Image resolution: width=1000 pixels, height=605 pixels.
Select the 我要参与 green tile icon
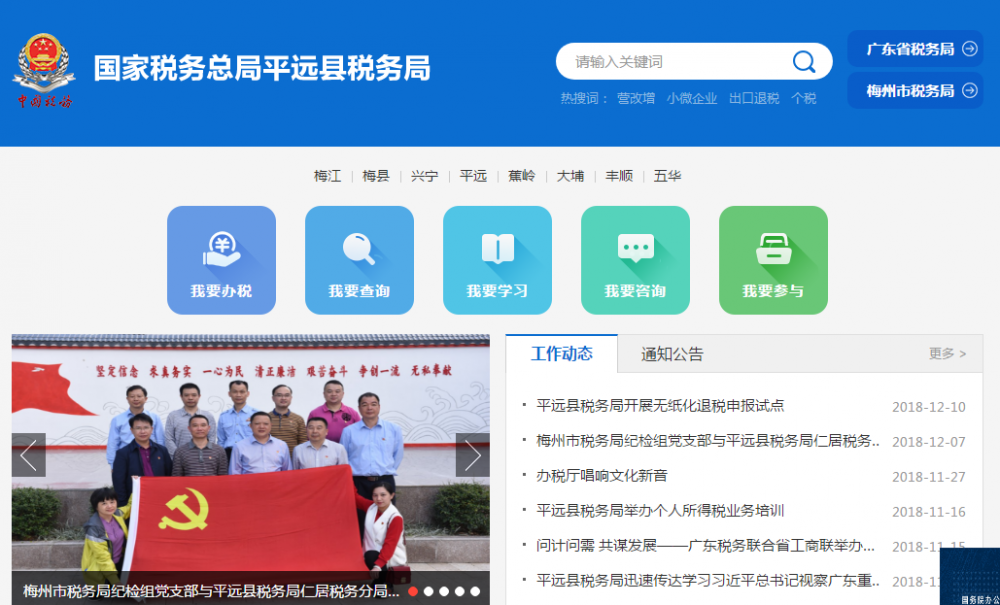772,250
